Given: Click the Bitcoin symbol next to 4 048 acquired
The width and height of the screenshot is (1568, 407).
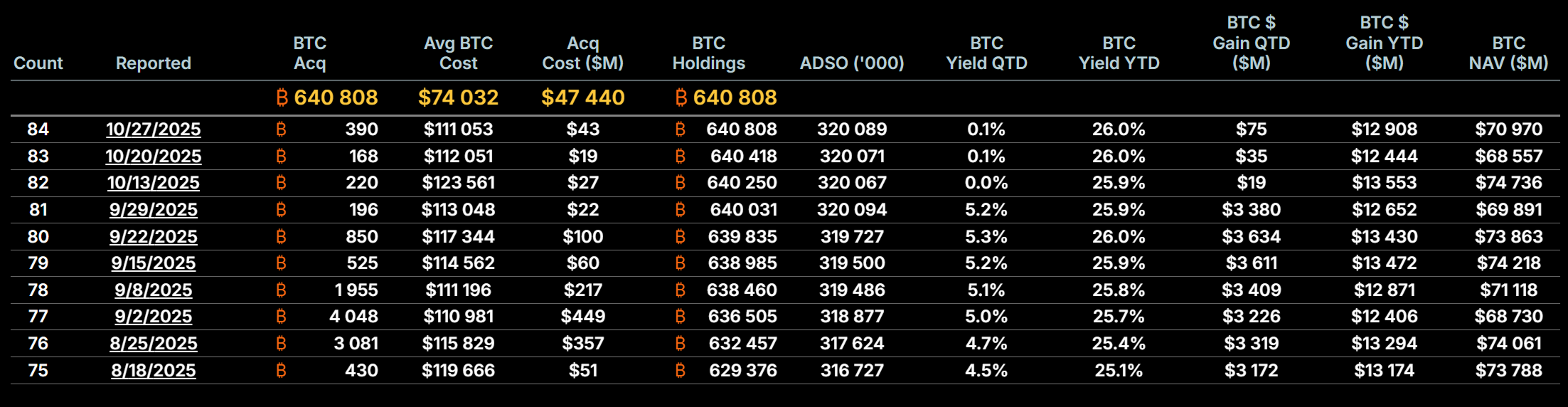Looking at the screenshot, I should click(281, 317).
